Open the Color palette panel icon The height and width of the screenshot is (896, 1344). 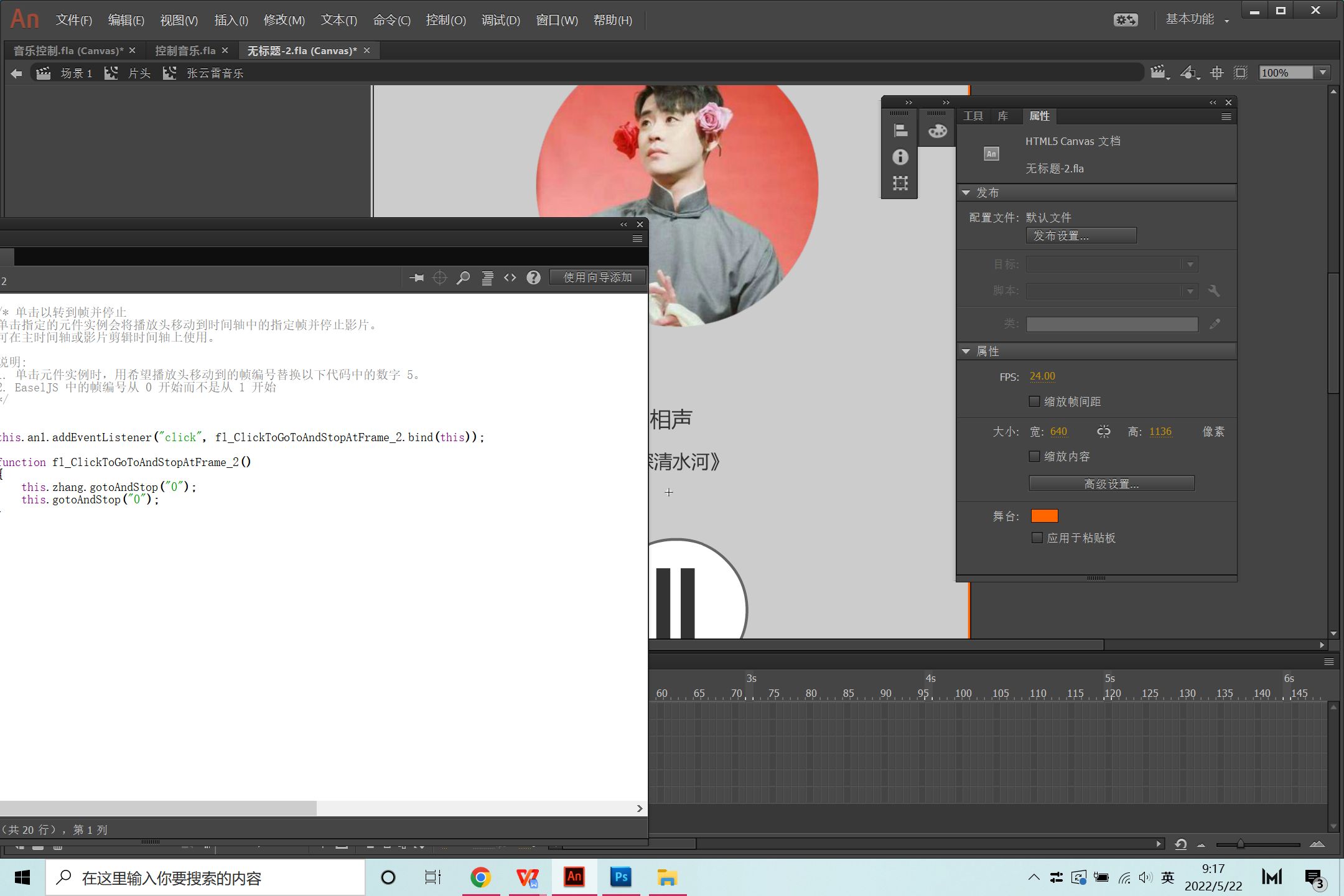[937, 131]
